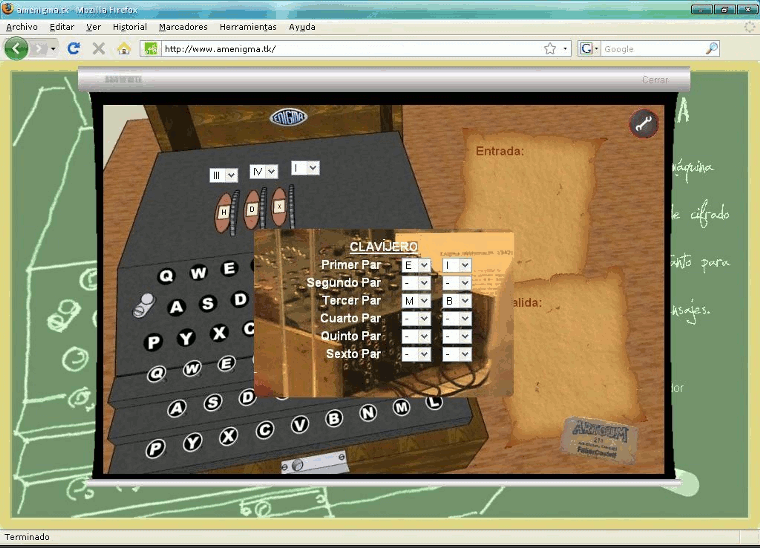Click the stop loading X icon

coord(99,48)
